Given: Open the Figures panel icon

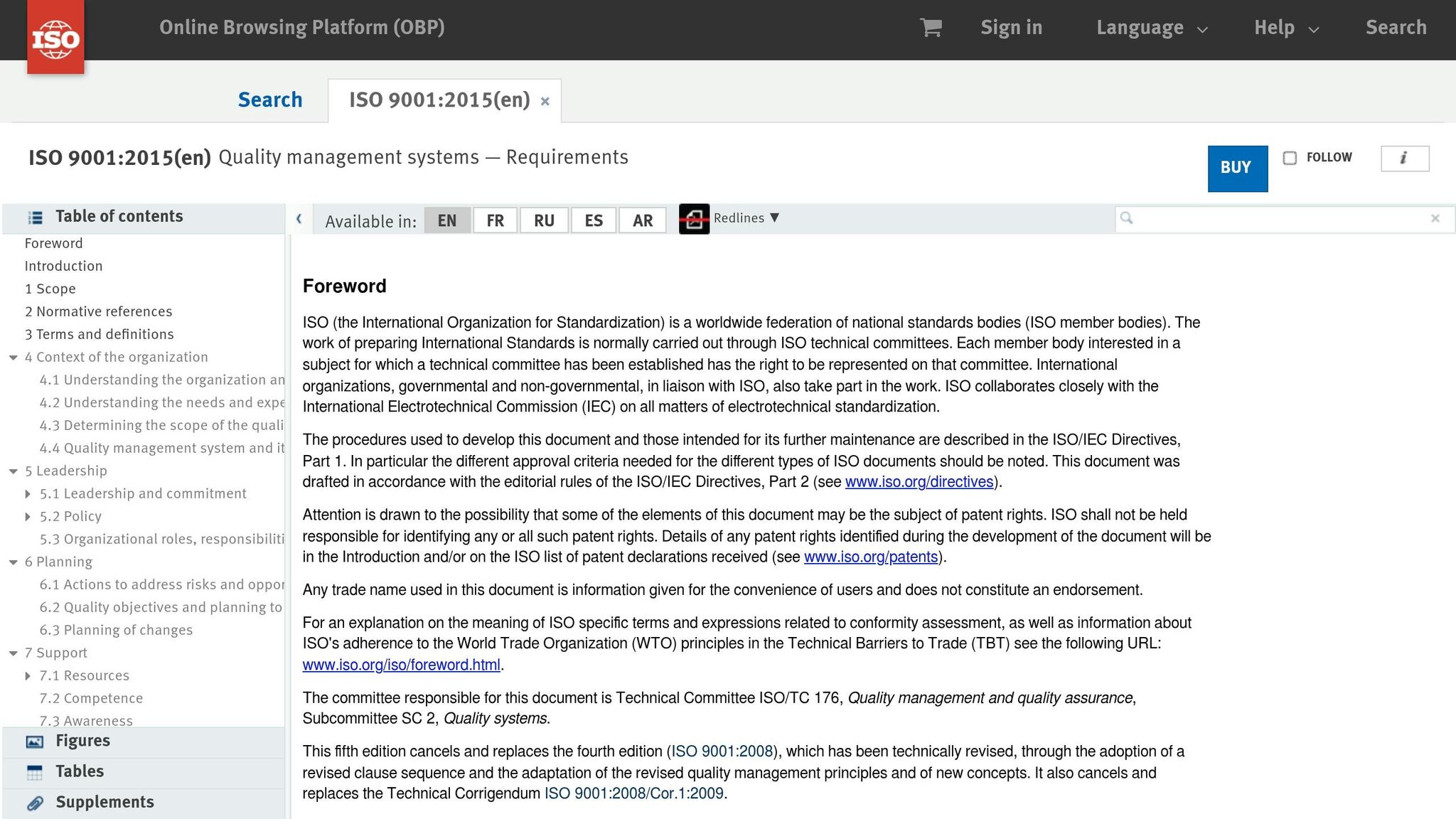Looking at the screenshot, I should coord(34,742).
